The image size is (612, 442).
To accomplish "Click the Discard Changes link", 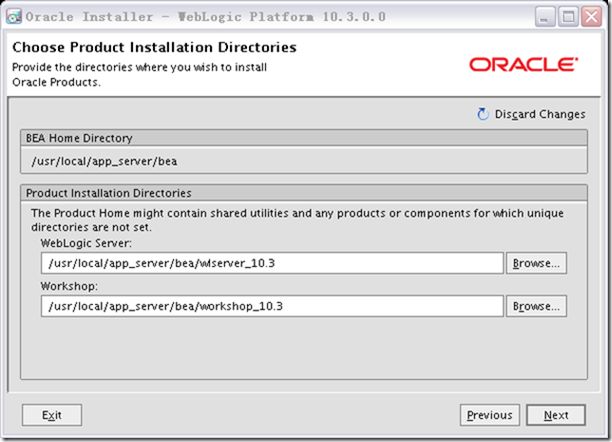I will (540, 114).
